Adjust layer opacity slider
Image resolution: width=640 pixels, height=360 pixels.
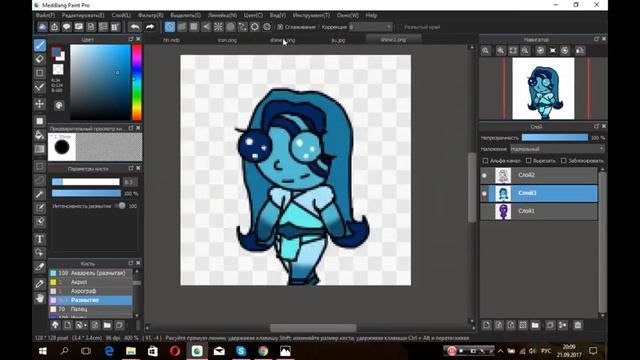pos(555,138)
